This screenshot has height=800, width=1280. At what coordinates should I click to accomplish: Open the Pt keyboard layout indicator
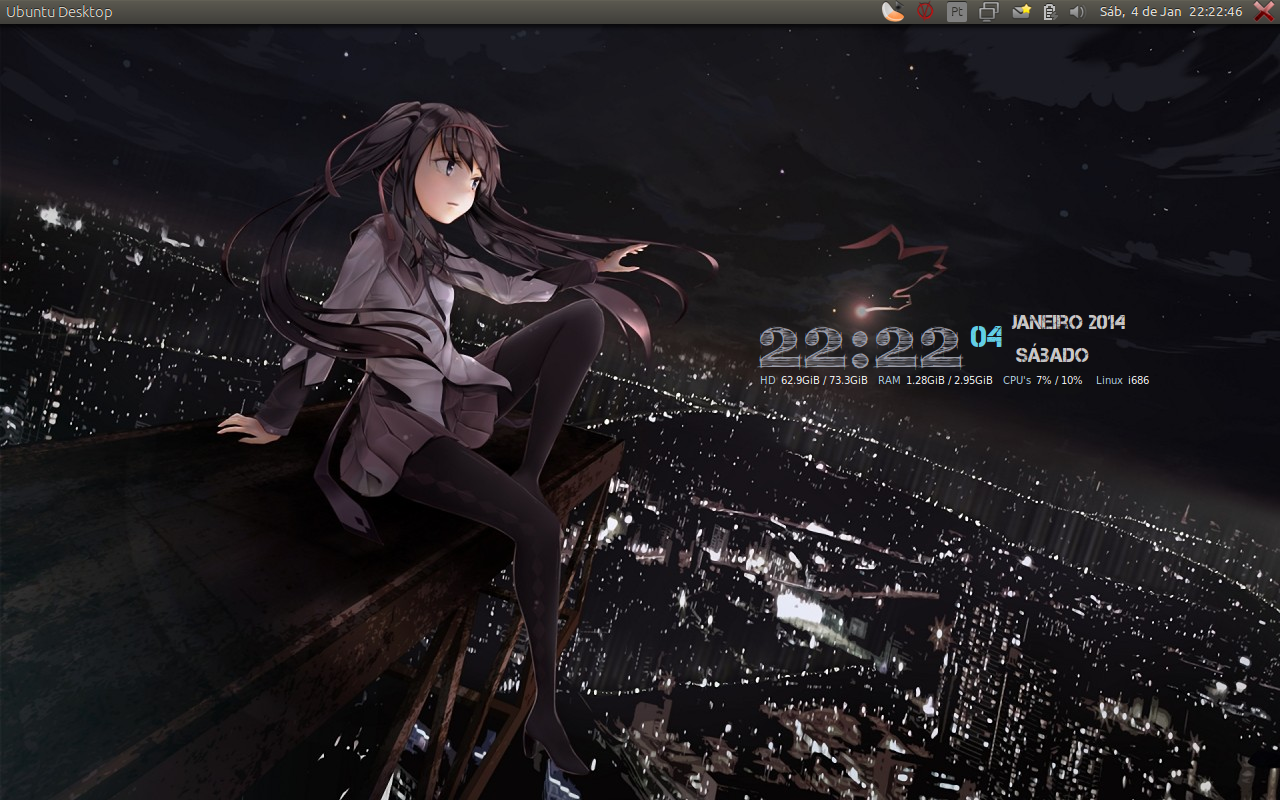pyautogui.click(x=957, y=12)
